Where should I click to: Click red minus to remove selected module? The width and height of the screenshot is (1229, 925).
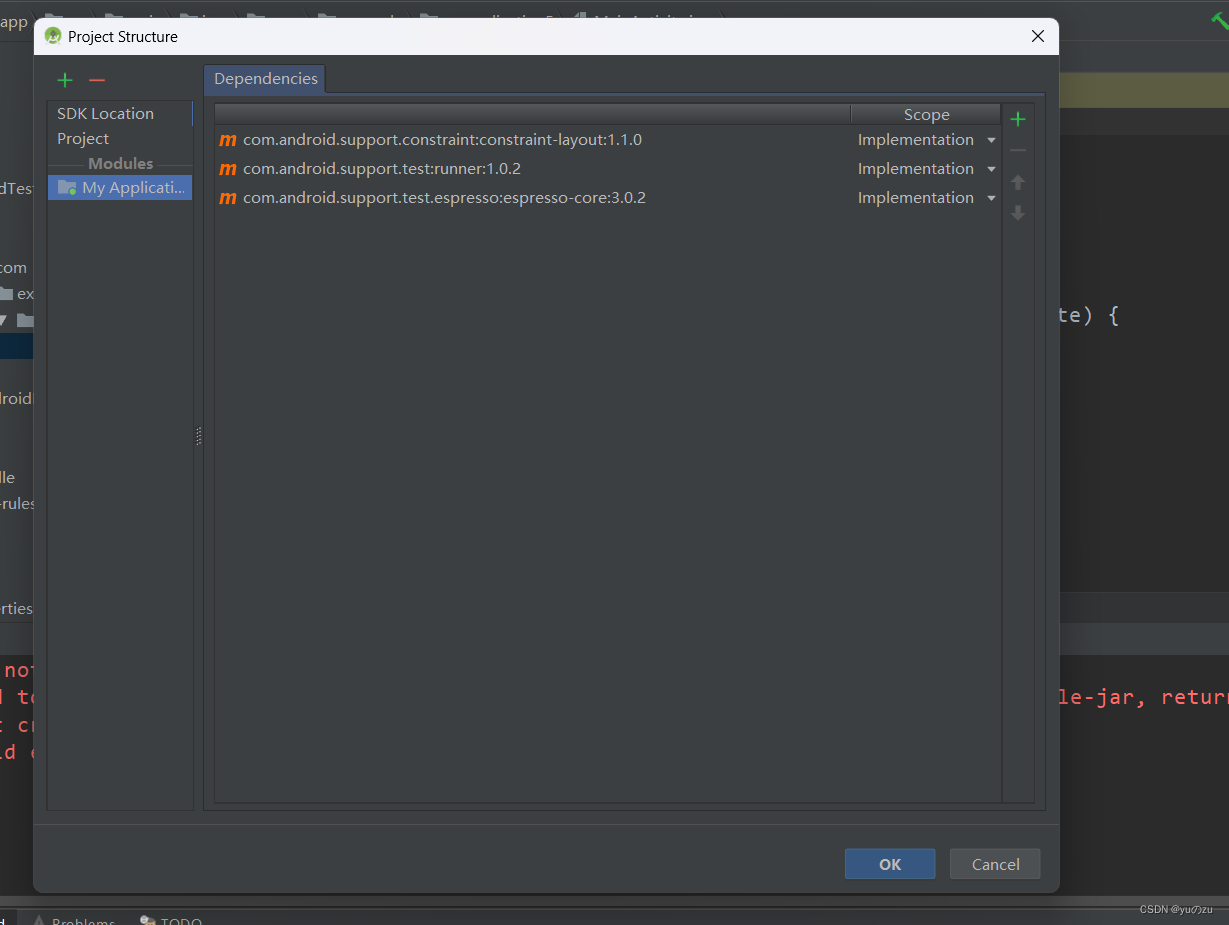(x=96, y=80)
